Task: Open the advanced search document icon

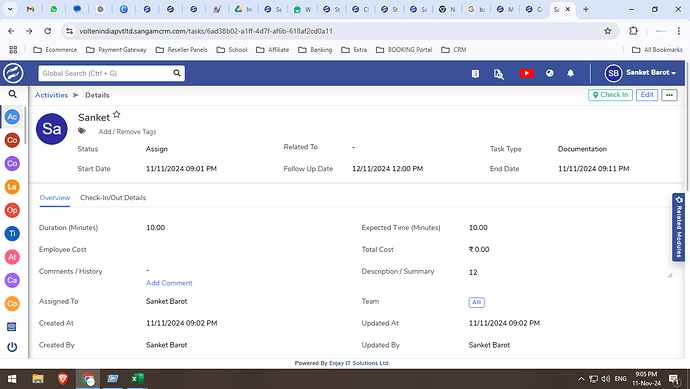Action: pos(498,73)
